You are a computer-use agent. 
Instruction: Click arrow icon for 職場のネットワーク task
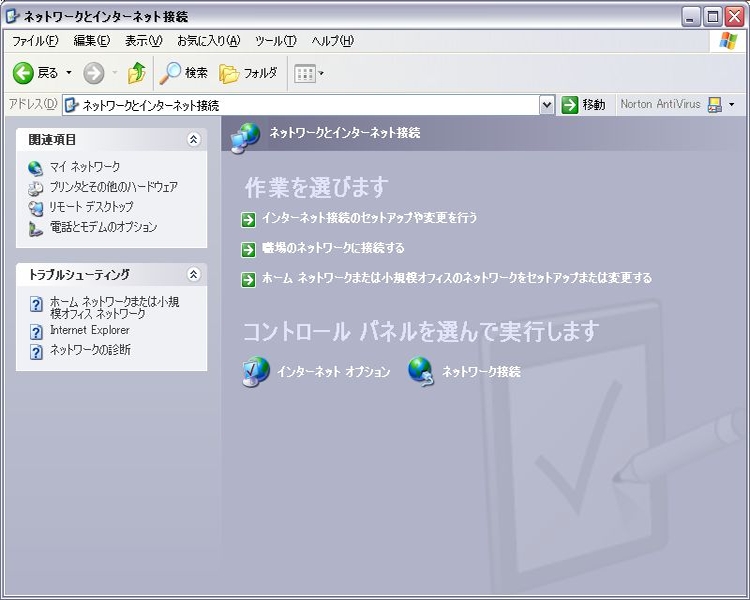pyautogui.click(x=248, y=249)
